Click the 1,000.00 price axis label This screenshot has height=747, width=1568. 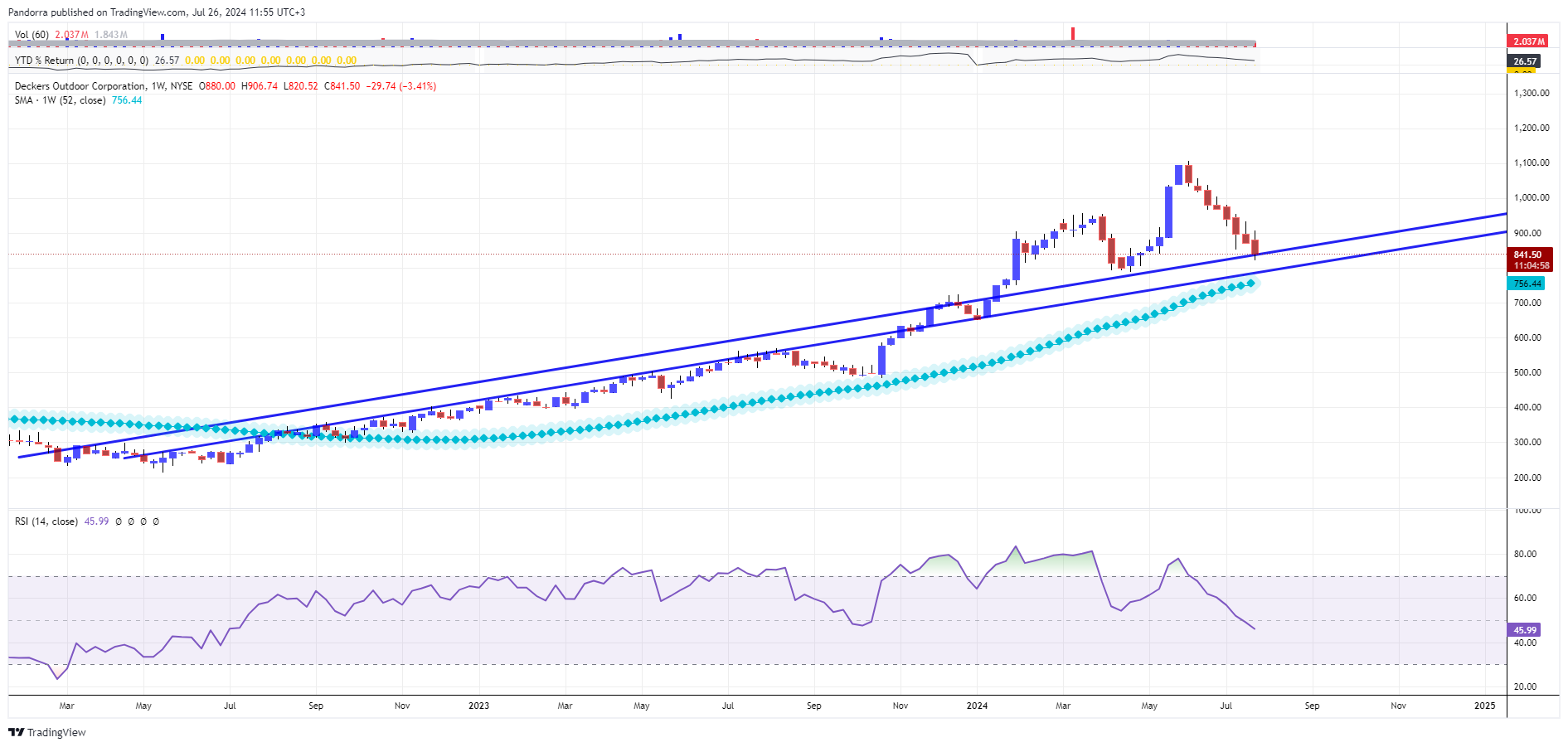tap(1532, 197)
